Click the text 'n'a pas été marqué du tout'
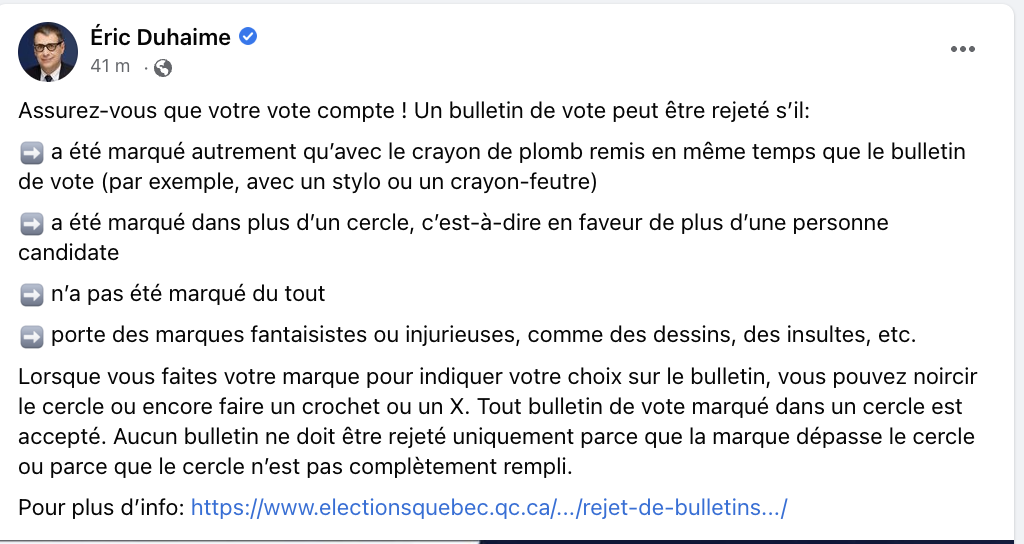1024x544 pixels. click(x=188, y=294)
